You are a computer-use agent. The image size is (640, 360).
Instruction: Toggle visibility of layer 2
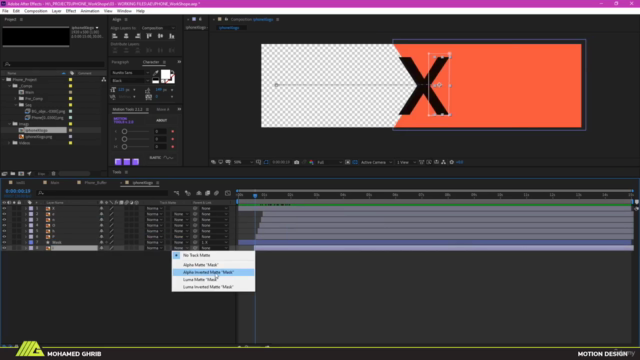click(x=4, y=214)
